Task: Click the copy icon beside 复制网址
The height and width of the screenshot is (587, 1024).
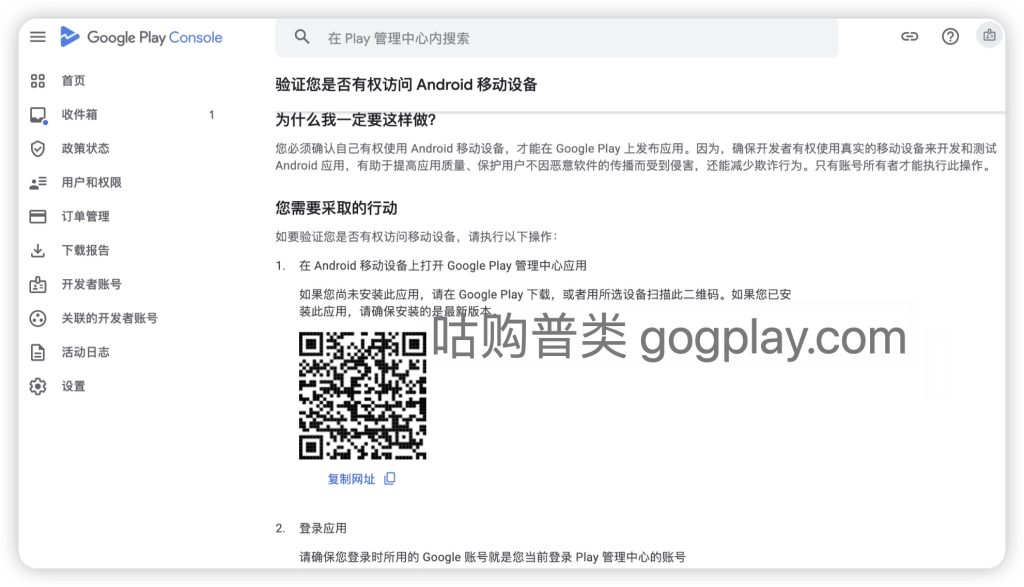Action: pyautogui.click(x=388, y=479)
